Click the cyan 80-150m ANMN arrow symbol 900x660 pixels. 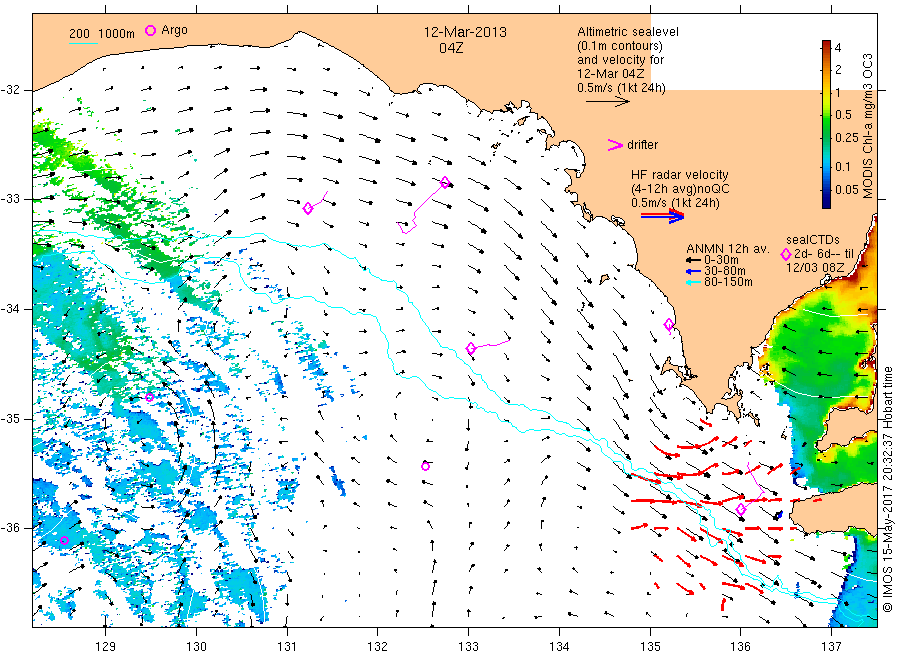(693, 282)
